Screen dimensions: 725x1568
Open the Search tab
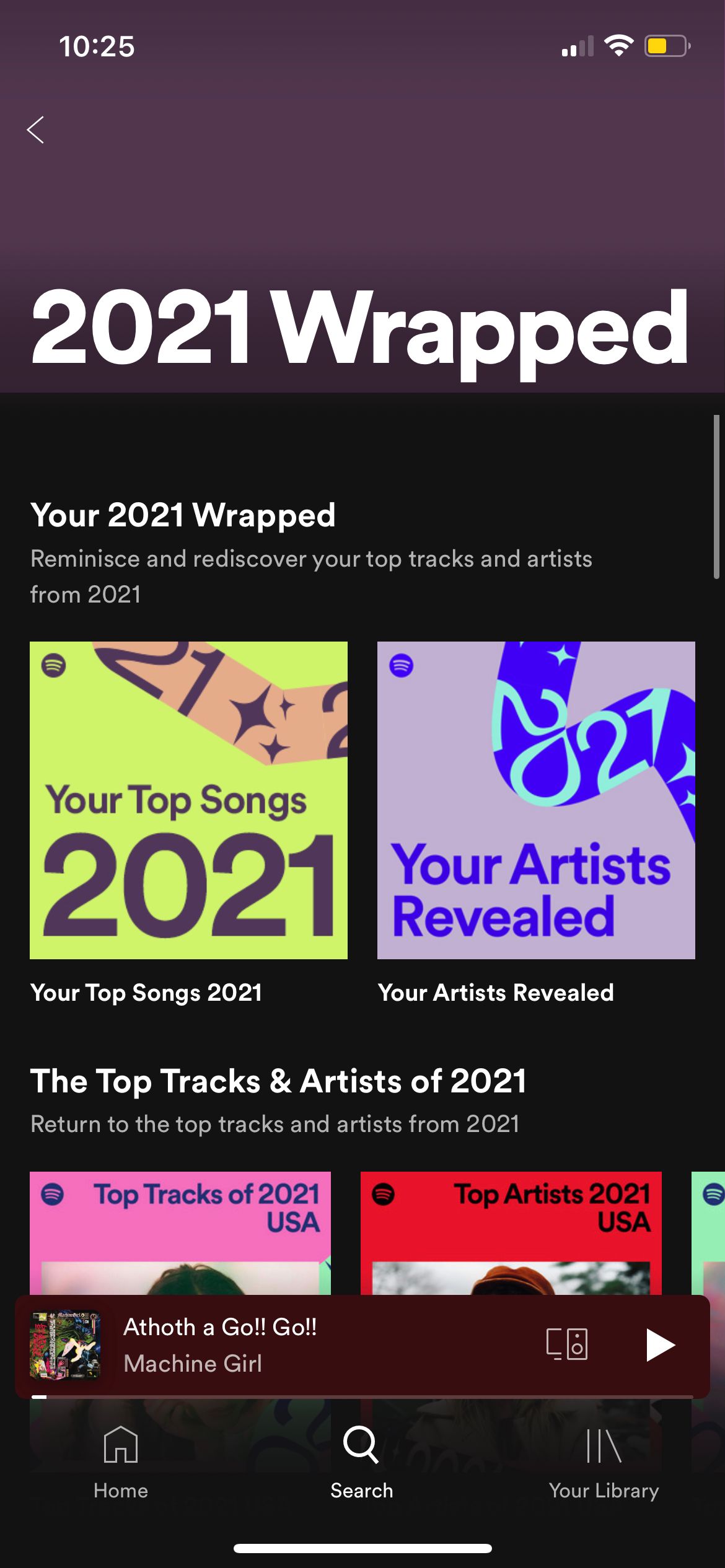pos(362,1463)
